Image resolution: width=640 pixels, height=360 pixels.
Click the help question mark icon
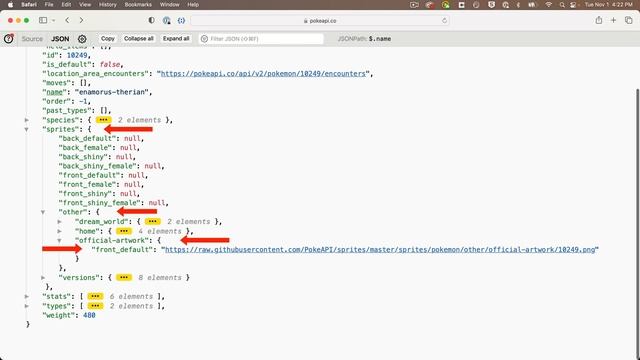coord(9,39)
